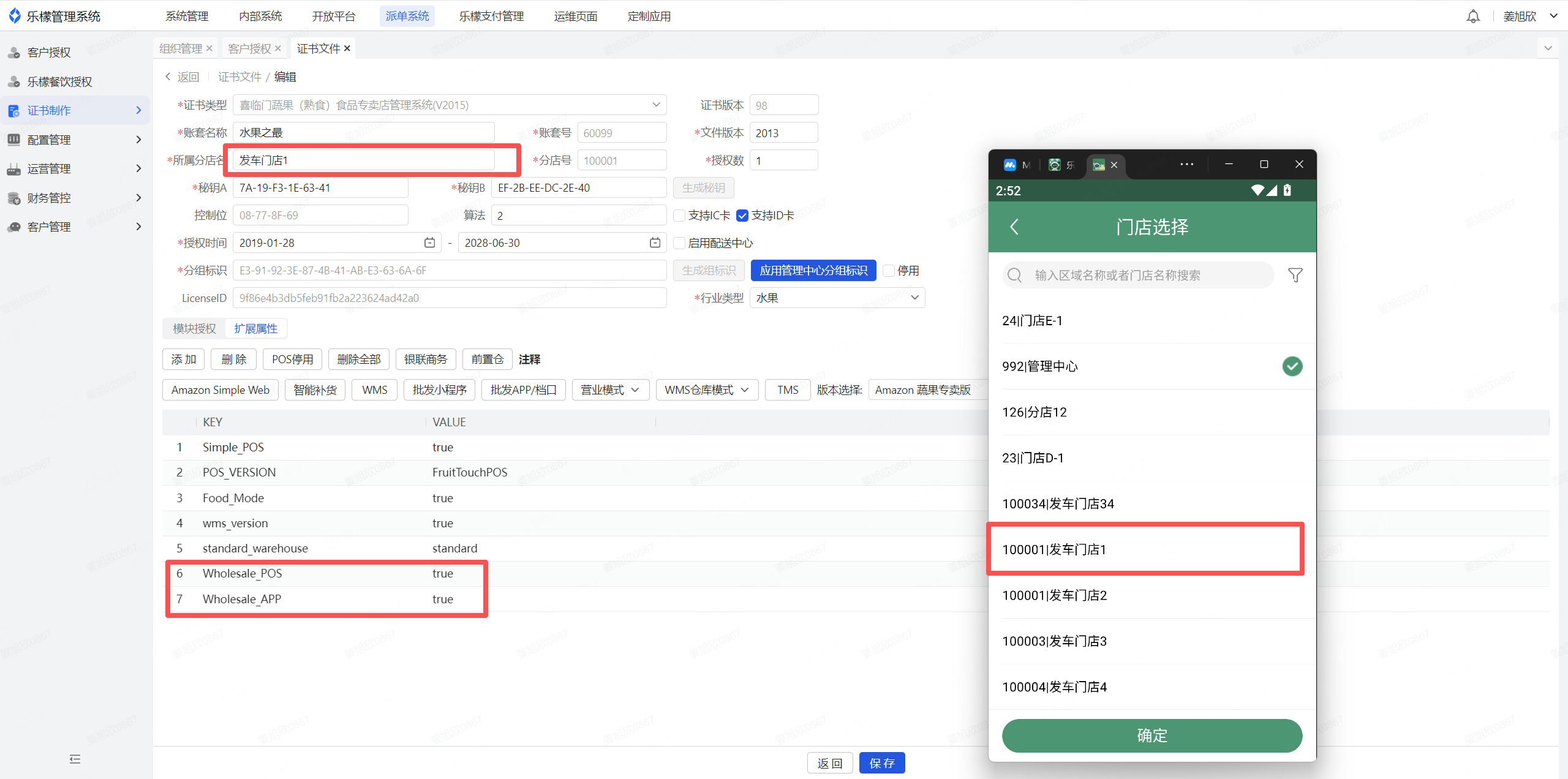Click the 所属分店 input field
This screenshot has width=1568, height=779.
click(x=364, y=160)
